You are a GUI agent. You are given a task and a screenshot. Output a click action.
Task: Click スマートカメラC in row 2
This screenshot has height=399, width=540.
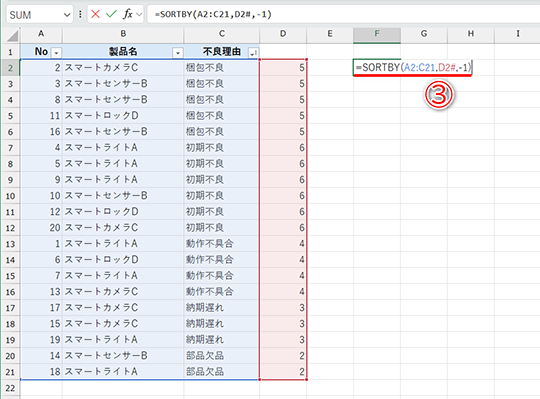tap(101, 67)
